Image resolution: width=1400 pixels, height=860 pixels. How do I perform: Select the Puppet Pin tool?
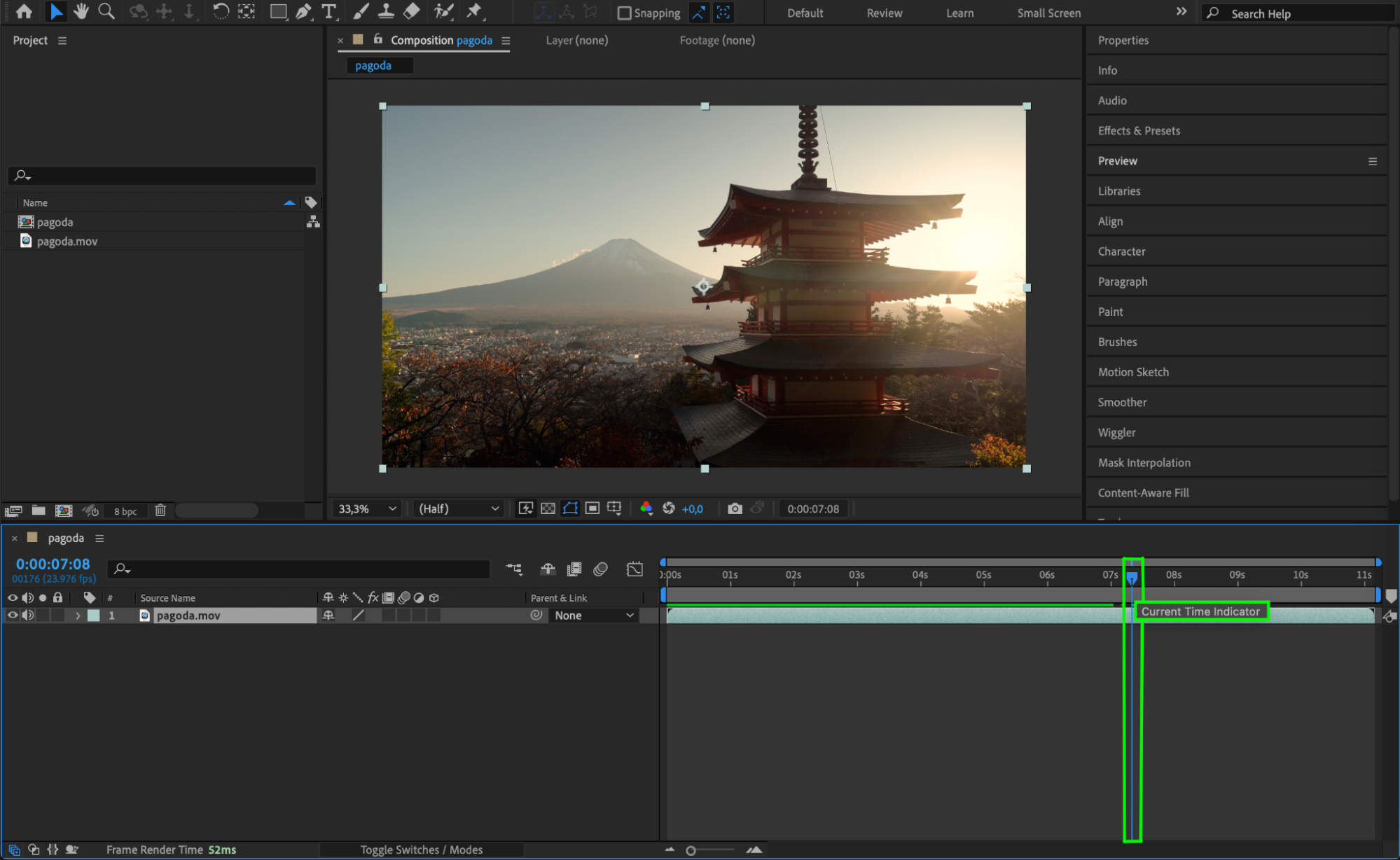point(475,12)
